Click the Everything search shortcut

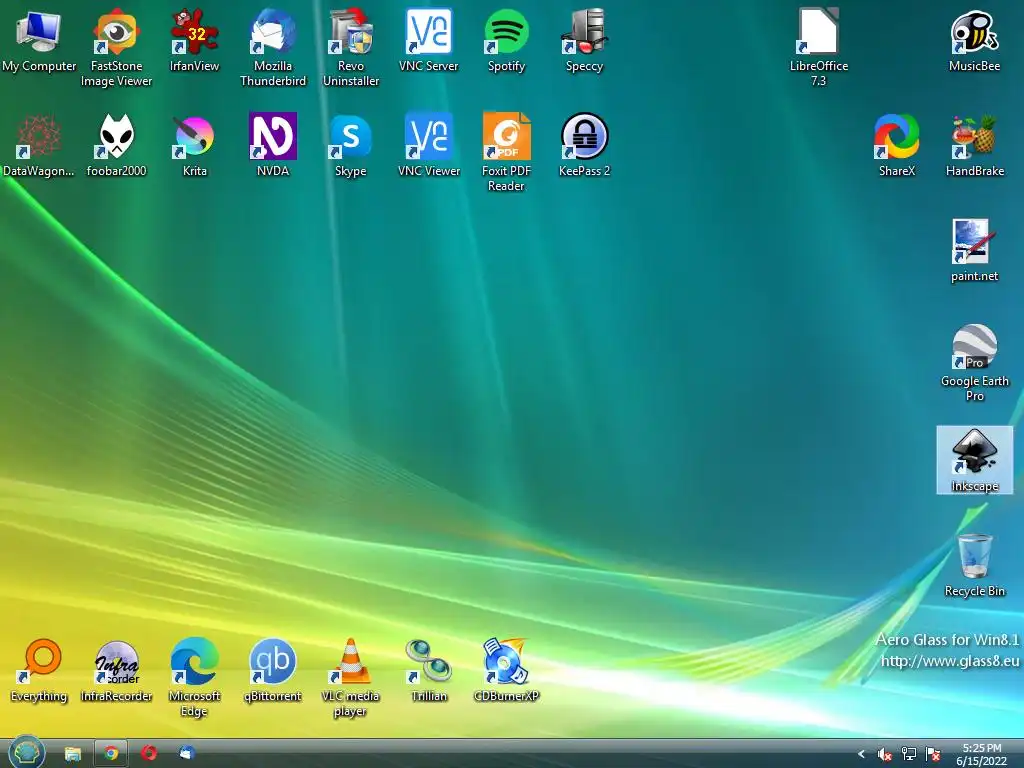(x=39, y=671)
